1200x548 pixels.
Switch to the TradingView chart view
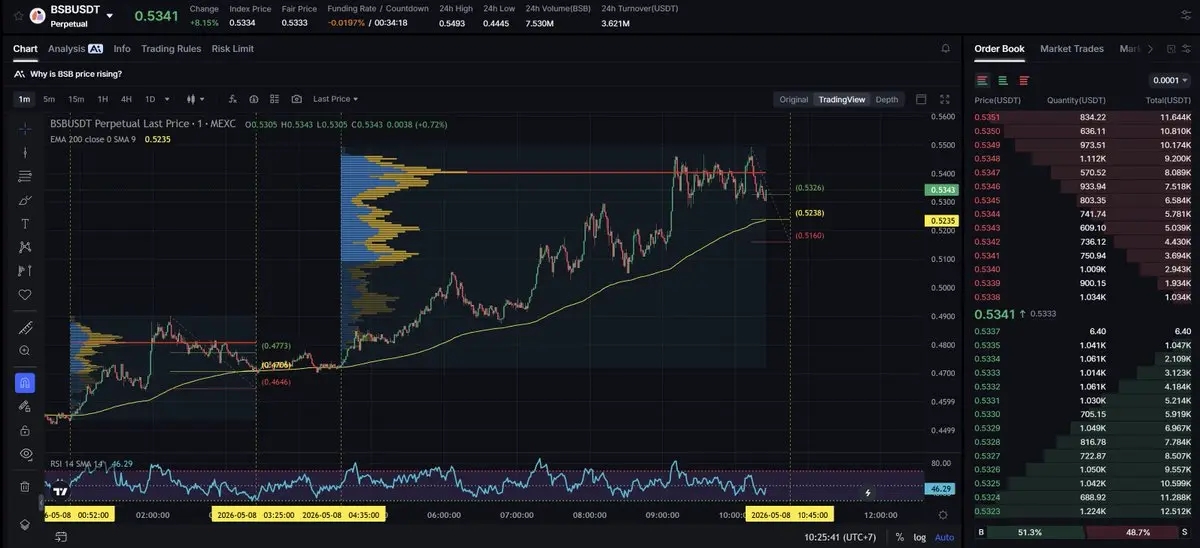(x=842, y=99)
